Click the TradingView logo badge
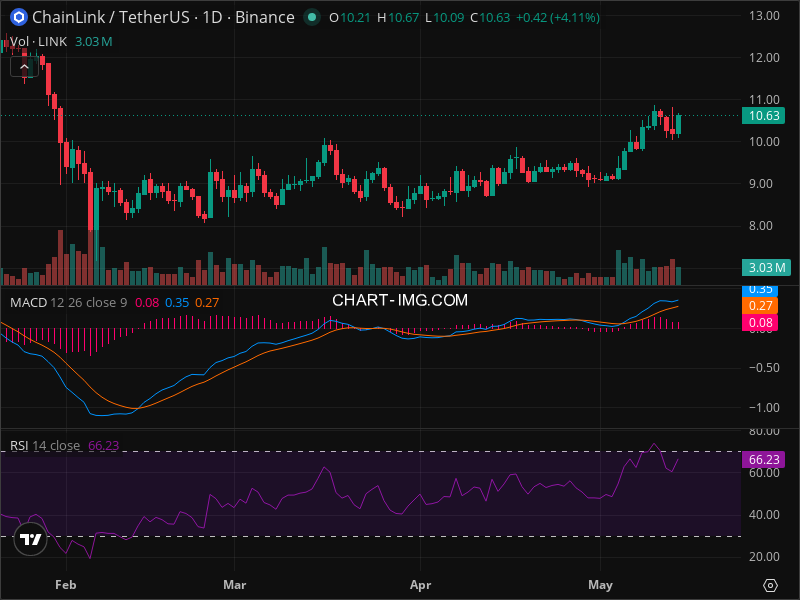Image resolution: width=800 pixels, height=600 pixels. coord(31,539)
